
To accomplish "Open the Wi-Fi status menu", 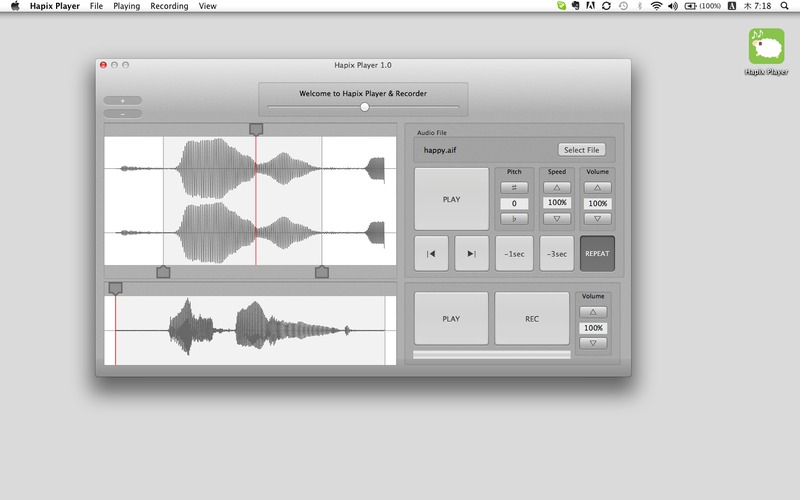I will [656, 6].
